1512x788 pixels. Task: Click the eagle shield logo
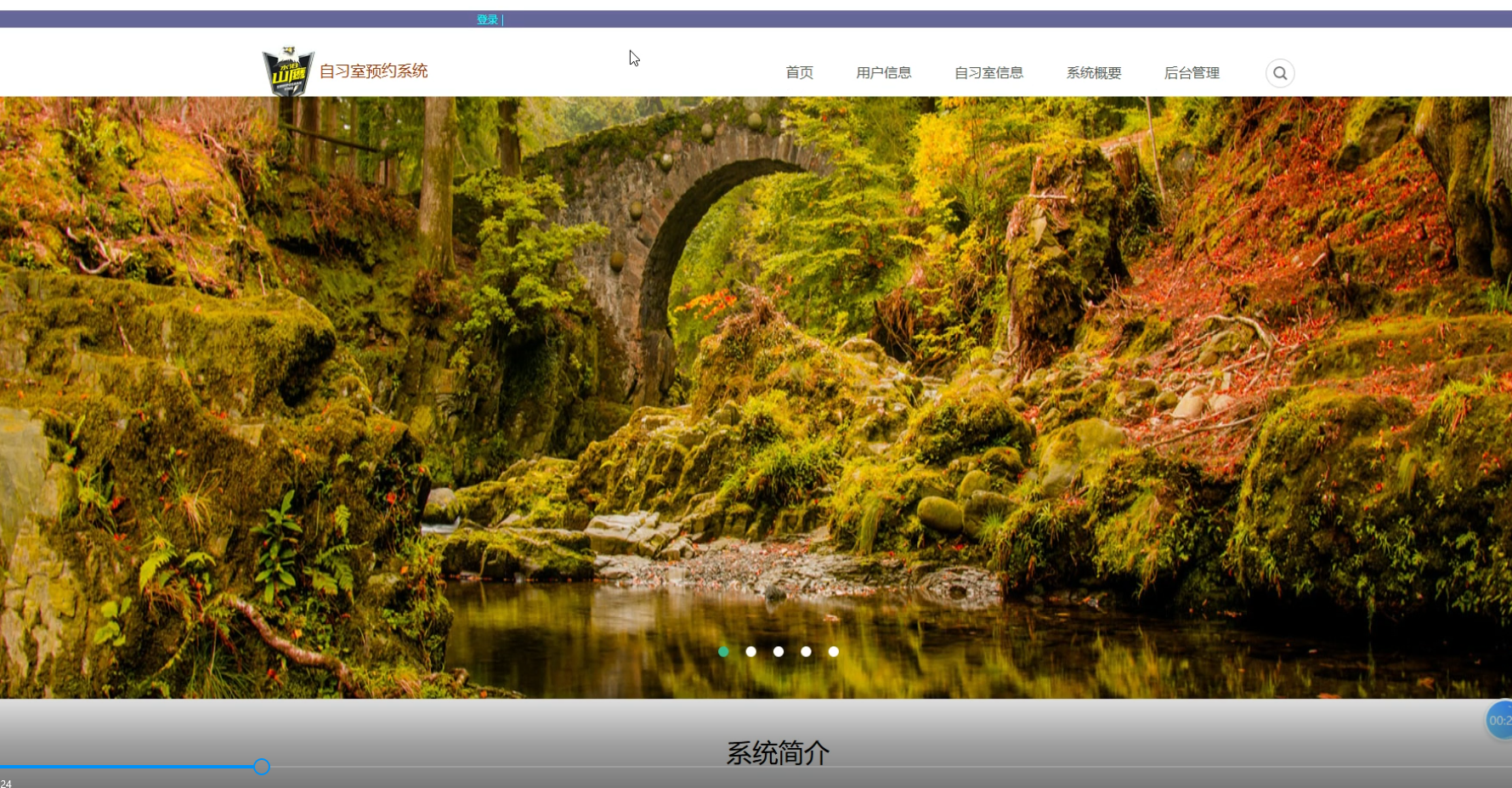(288, 71)
